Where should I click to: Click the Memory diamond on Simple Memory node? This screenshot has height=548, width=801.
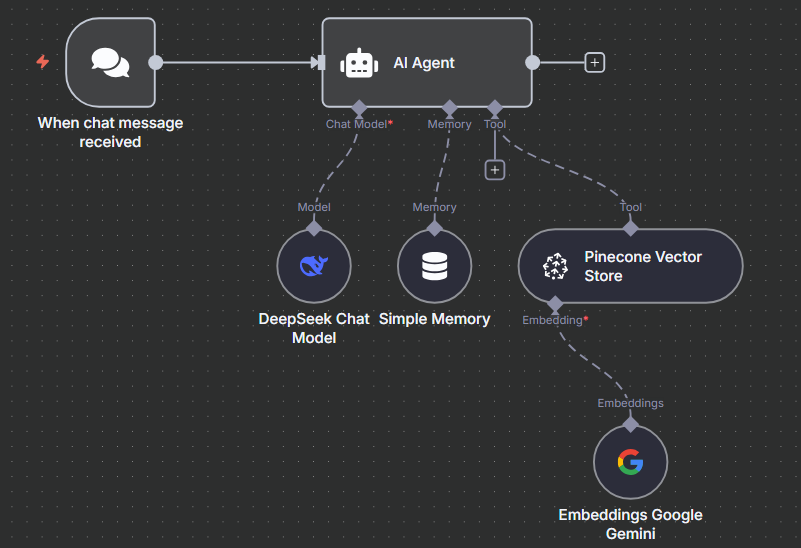pyautogui.click(x=434, y=228)
